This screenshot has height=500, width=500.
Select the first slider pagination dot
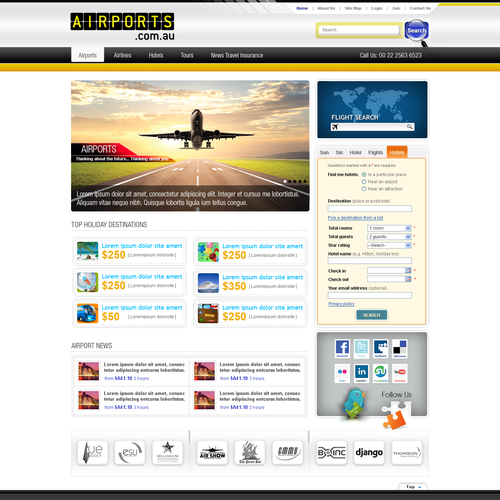[x=285, y=181]
